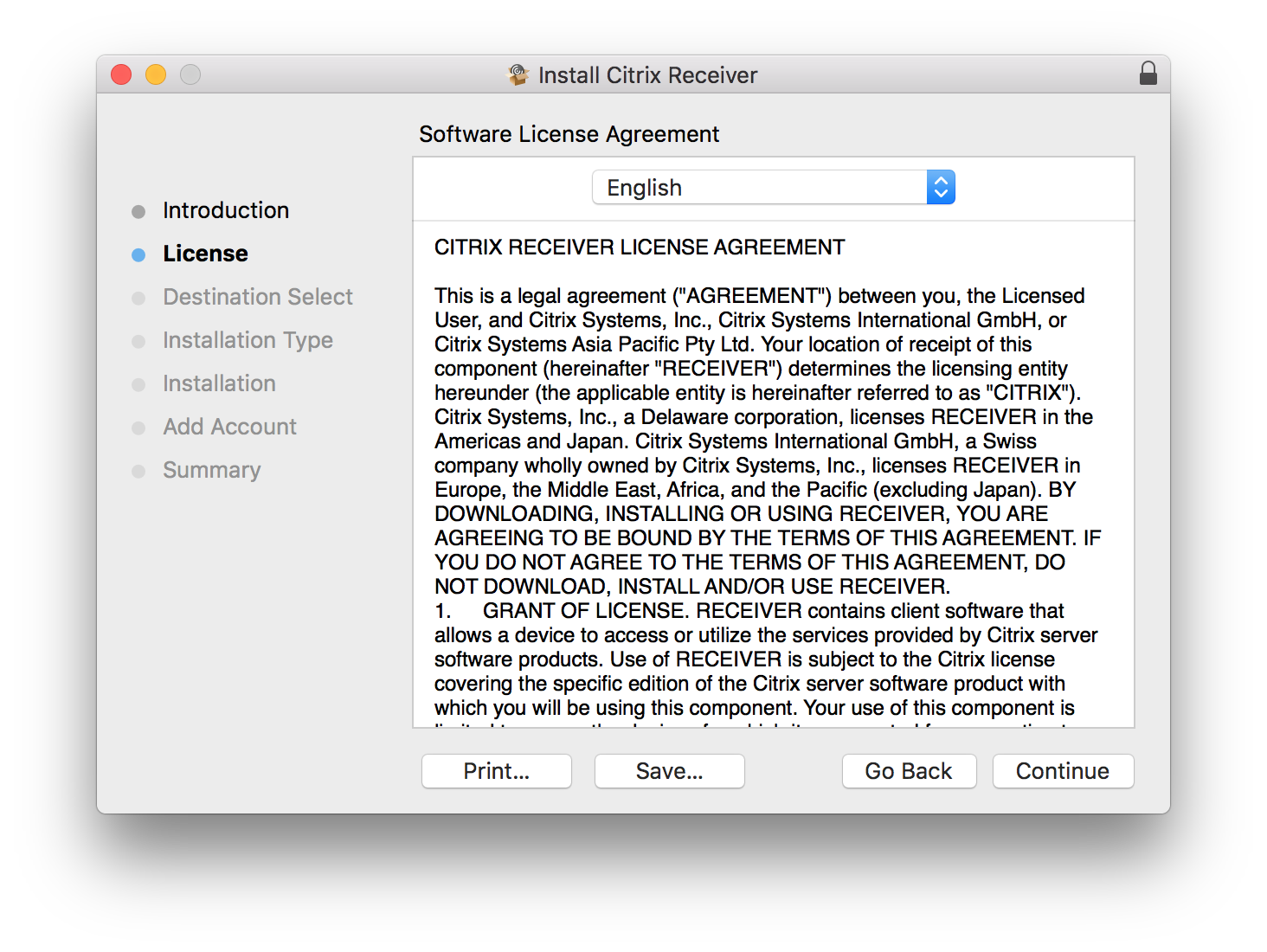Viewport: 1267px width, 952px height.
Task: Save the license agreement
Action: point(669,771)
